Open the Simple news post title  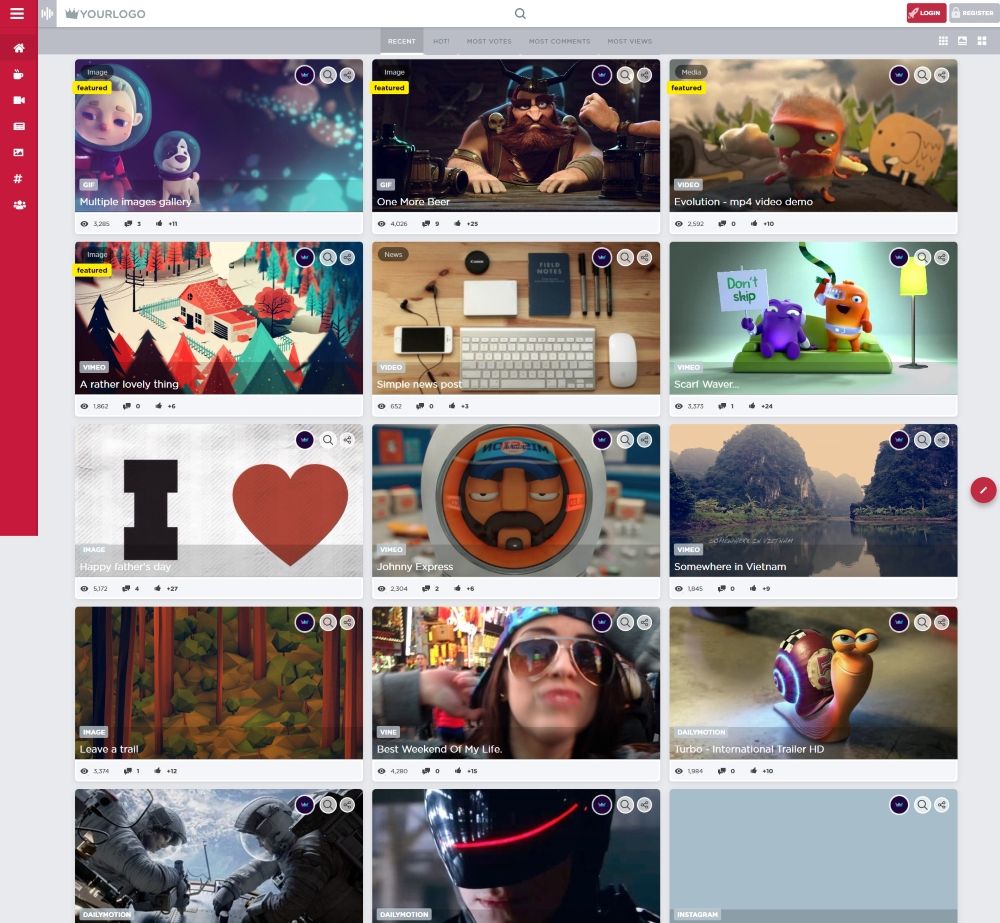(419, 384)
